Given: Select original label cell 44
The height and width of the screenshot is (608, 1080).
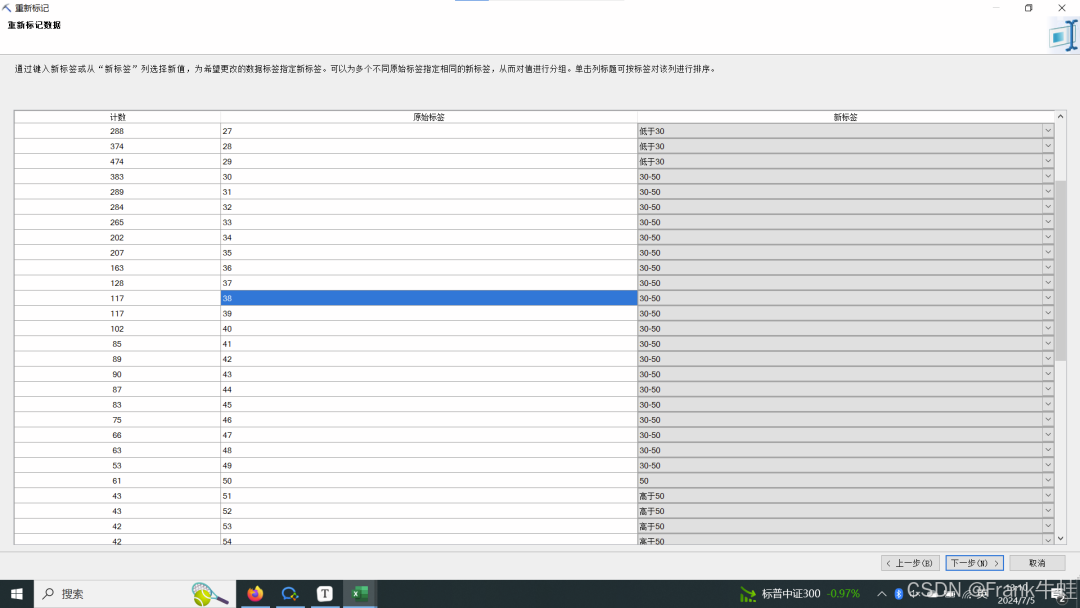Looking at the screenshot, I should 428,390.
